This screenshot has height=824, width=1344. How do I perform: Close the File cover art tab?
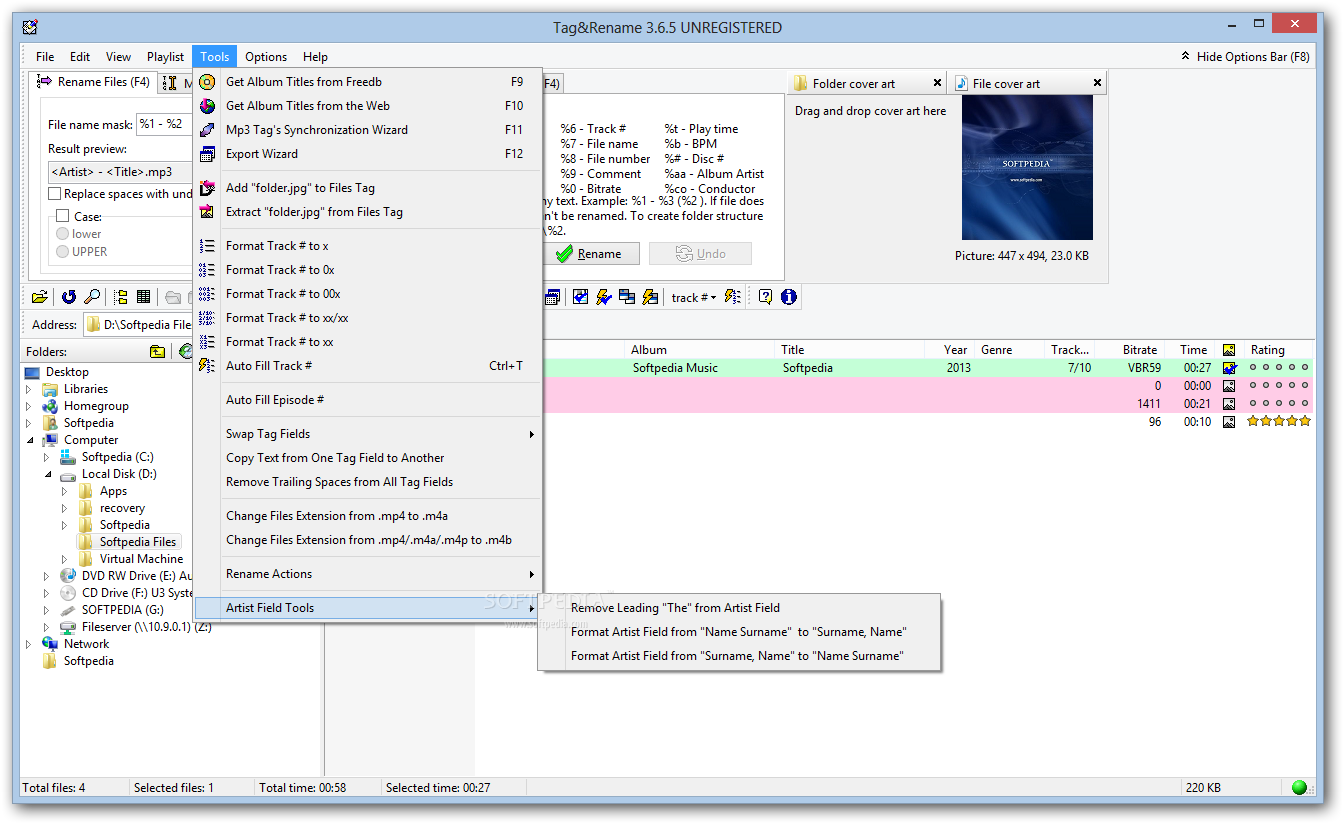coord(1097,83)
